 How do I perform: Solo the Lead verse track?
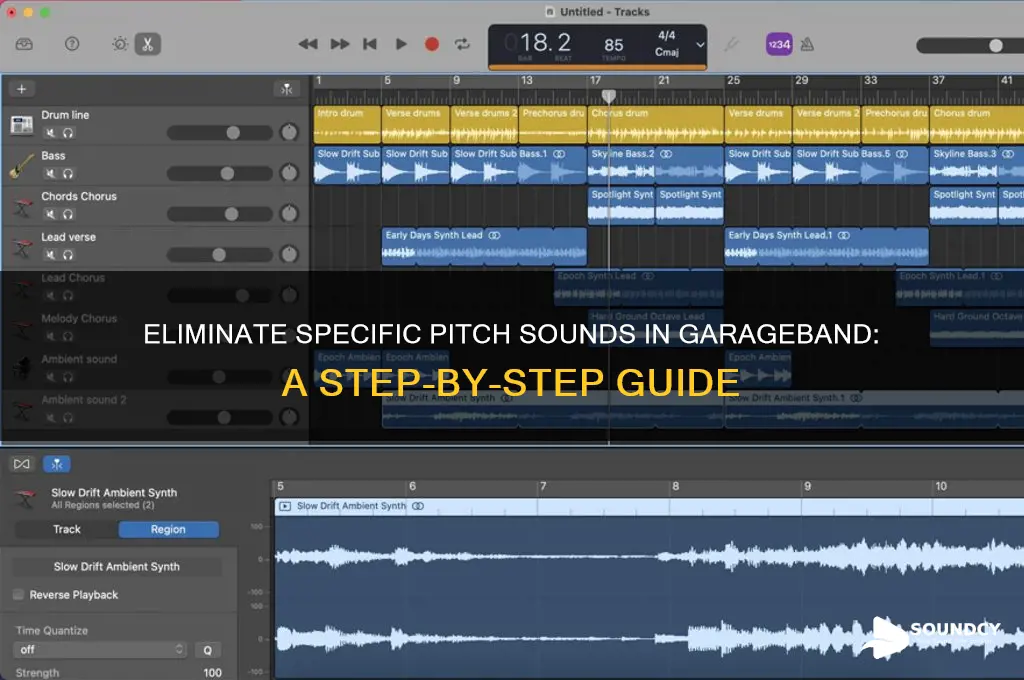(x=67, y=255)
